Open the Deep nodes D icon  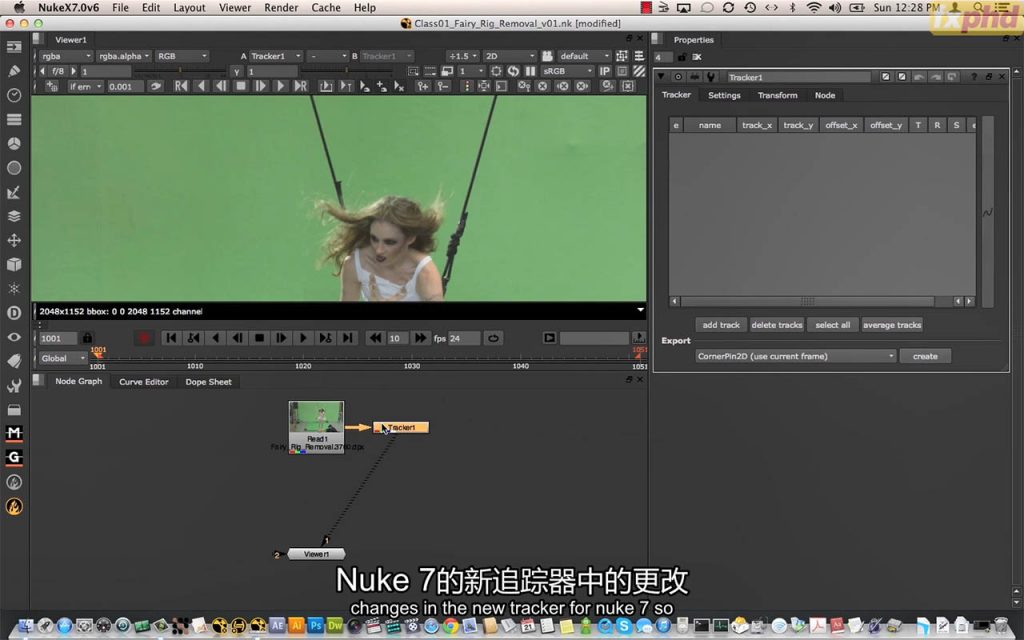click(x=14, y=313)
